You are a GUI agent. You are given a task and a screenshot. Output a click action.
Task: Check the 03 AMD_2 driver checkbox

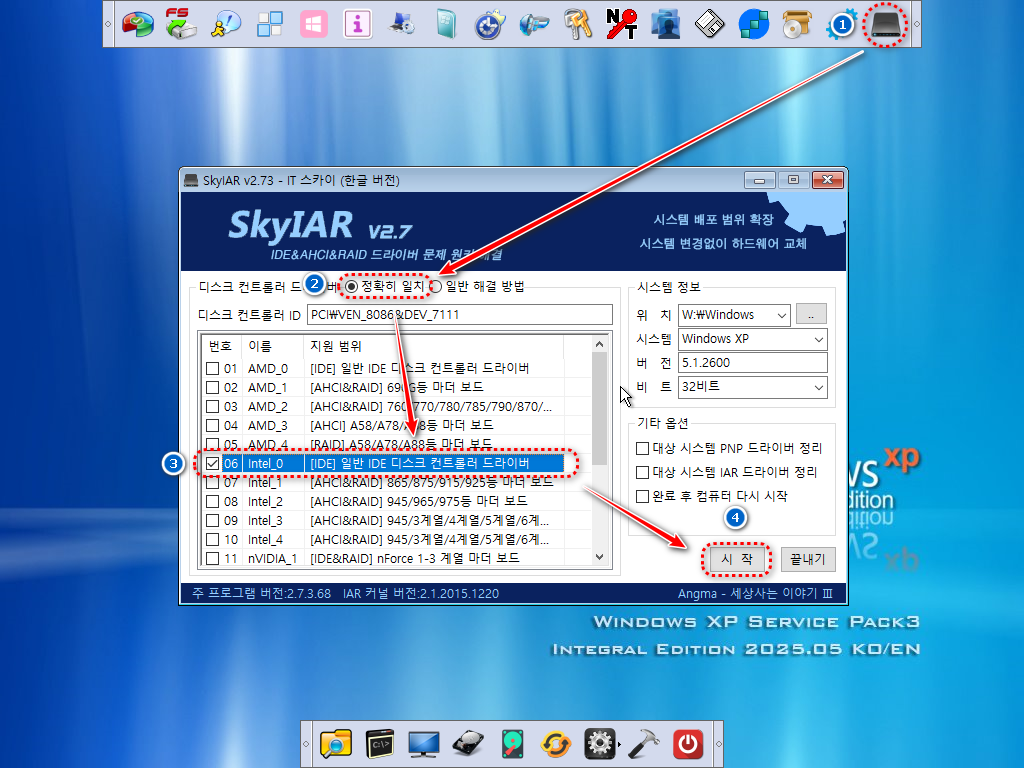(x=212, y=406)
